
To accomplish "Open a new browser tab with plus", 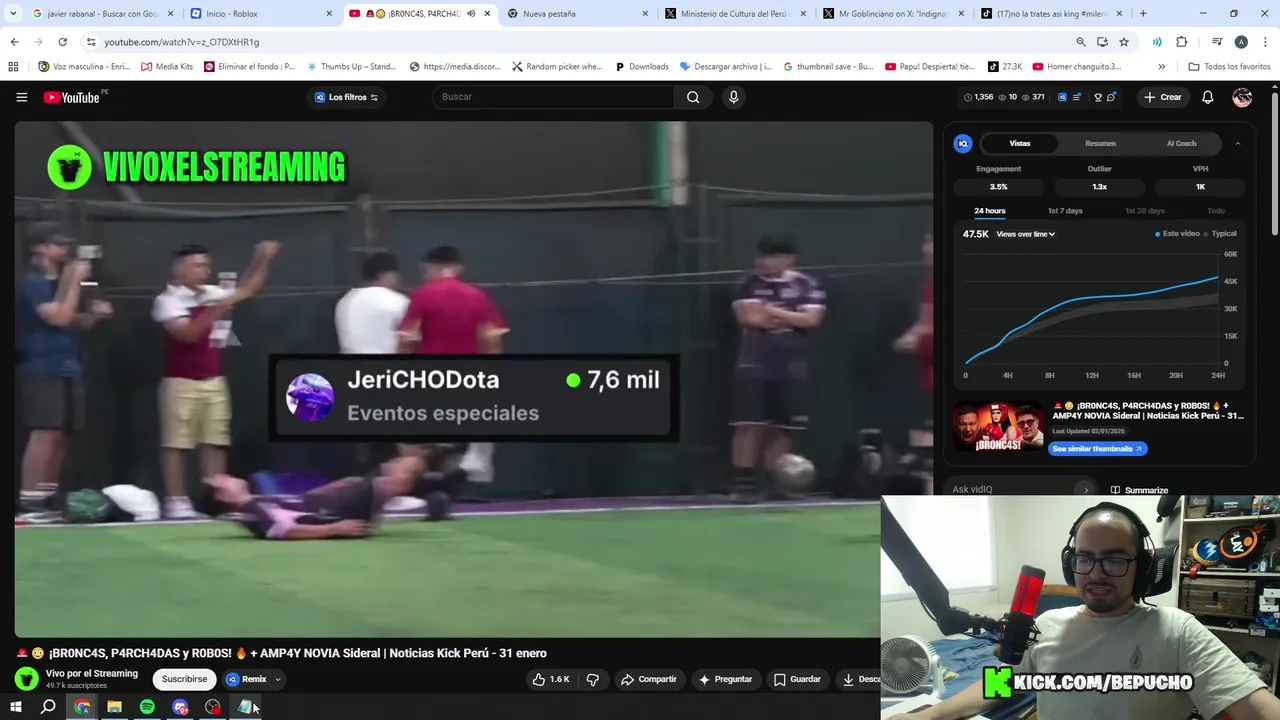I will click(1143, 14).
